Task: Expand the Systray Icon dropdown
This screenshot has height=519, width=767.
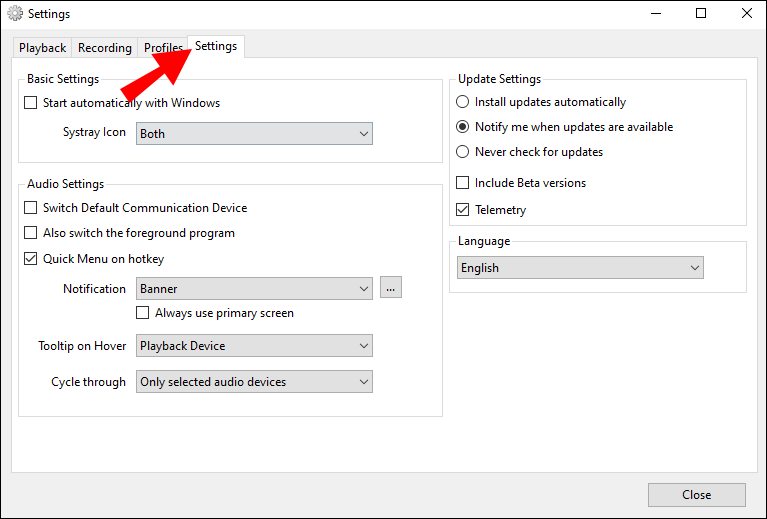Action: 254,134
